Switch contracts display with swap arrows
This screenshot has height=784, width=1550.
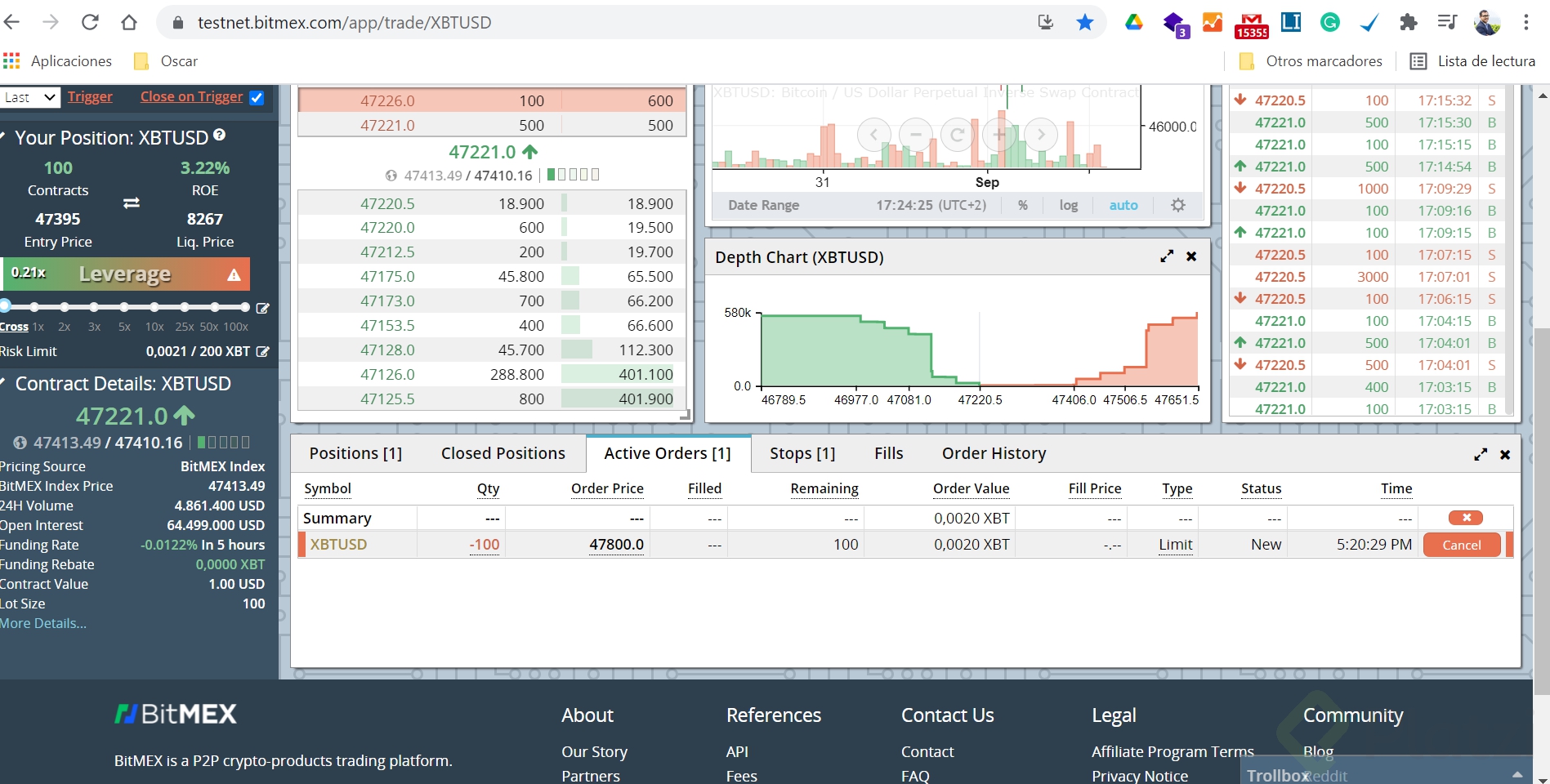132,203
